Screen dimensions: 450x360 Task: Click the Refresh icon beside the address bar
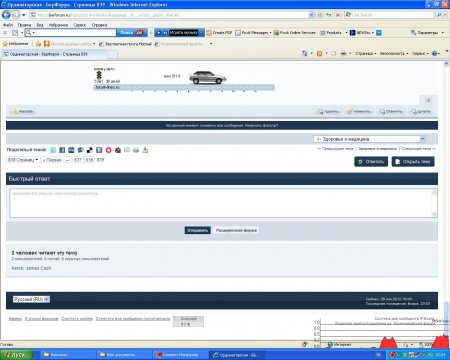[x=329, y=15]
